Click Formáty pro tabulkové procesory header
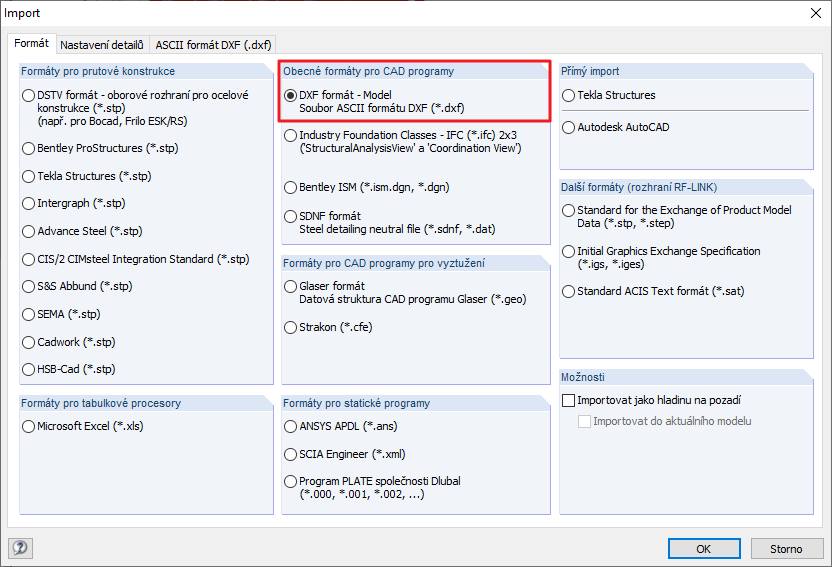832x567 pixels. tap(101, 403)
